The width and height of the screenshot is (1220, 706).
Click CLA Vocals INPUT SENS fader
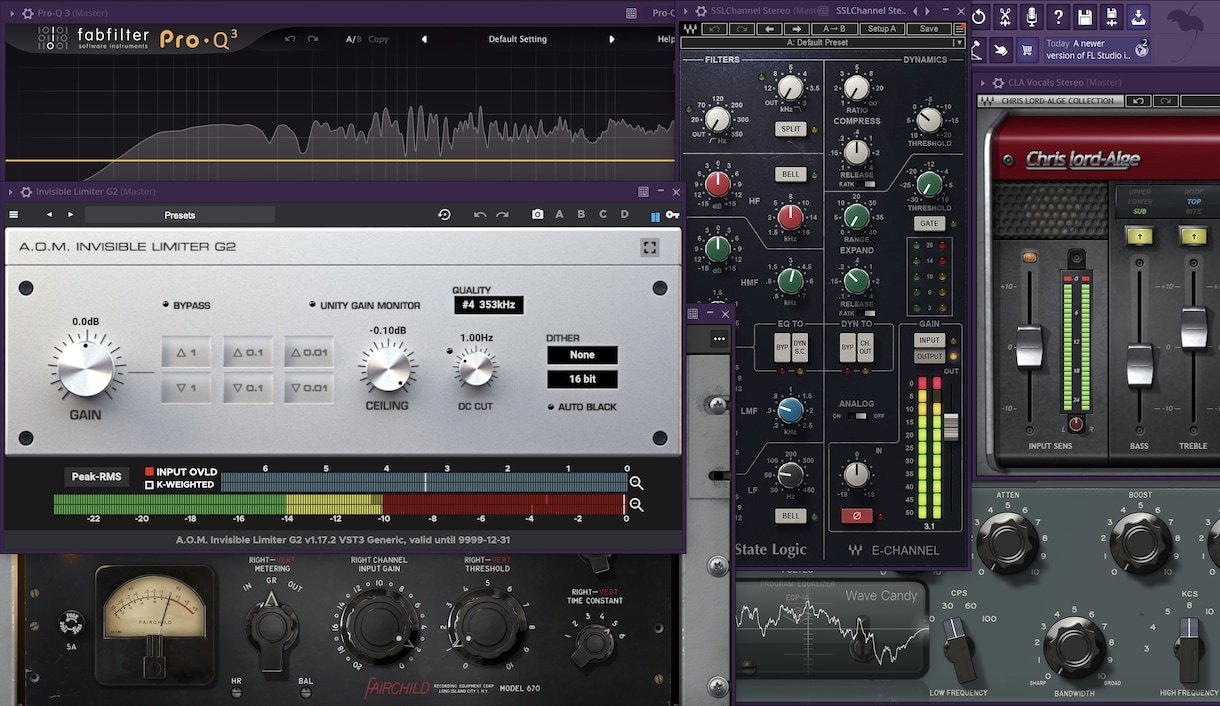click(x=1029, y=346)
